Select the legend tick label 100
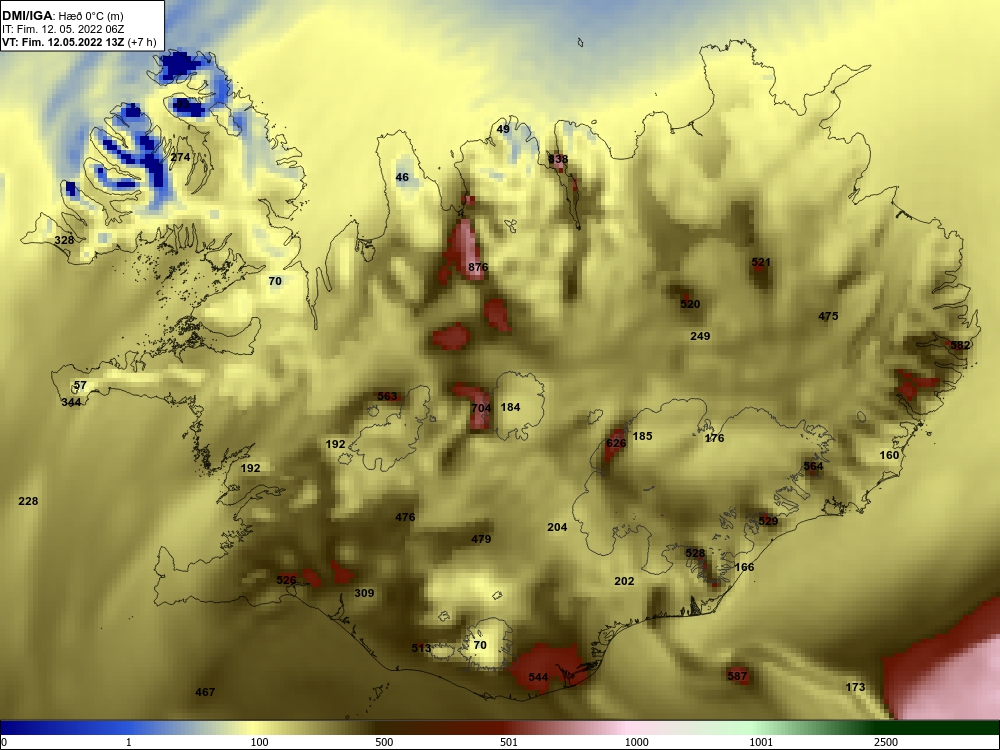The image size is (1000, 750). pyautogui.click(x=260, y=742)
